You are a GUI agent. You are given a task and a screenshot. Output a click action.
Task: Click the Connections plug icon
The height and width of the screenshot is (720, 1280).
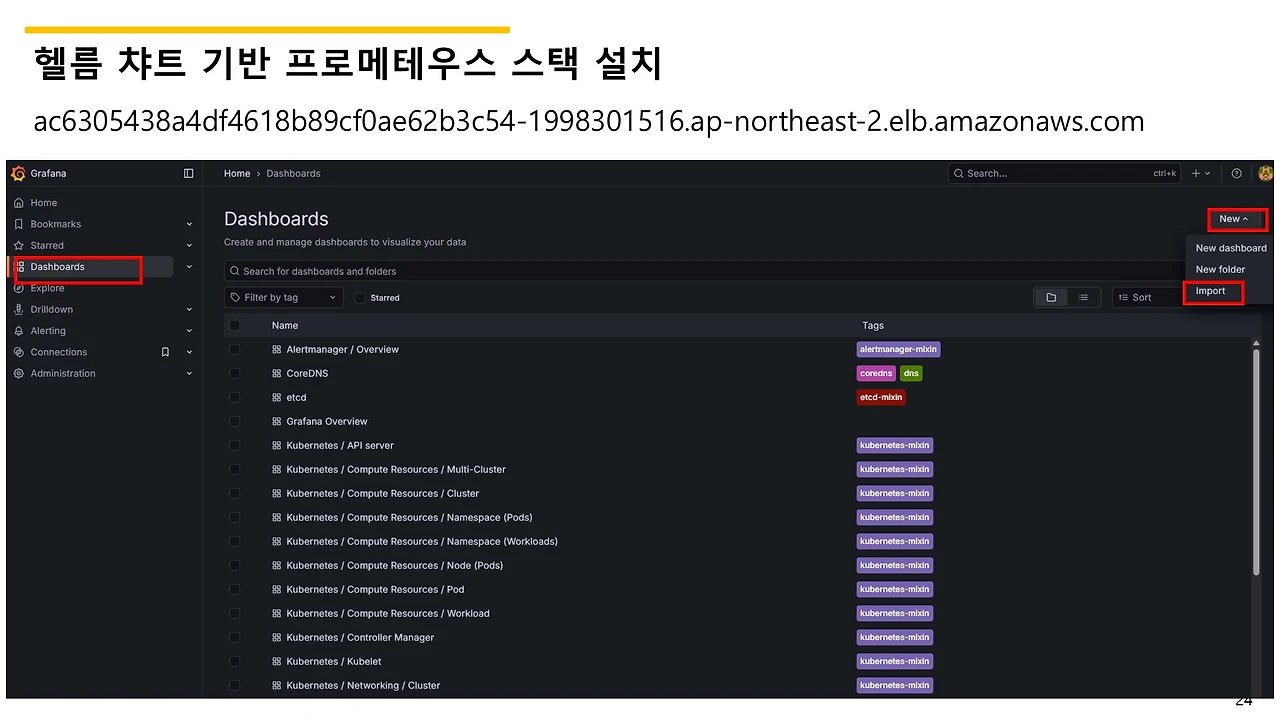[19, 351]
